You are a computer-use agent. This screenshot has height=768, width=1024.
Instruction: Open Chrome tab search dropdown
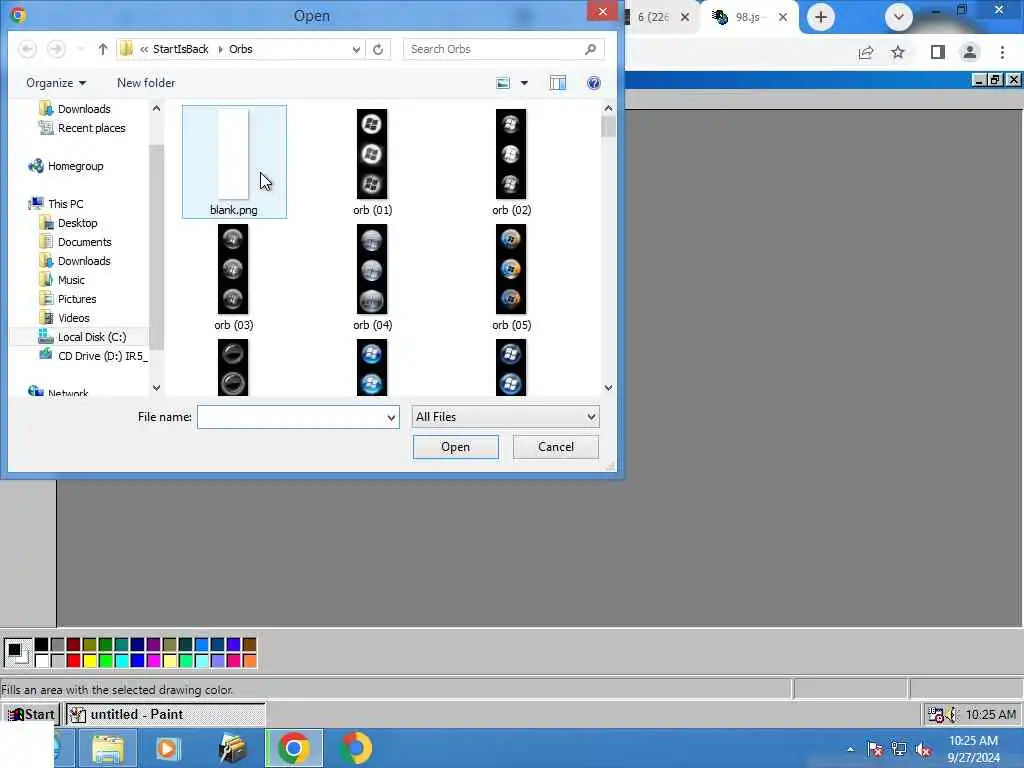click(x=899, y=17)
